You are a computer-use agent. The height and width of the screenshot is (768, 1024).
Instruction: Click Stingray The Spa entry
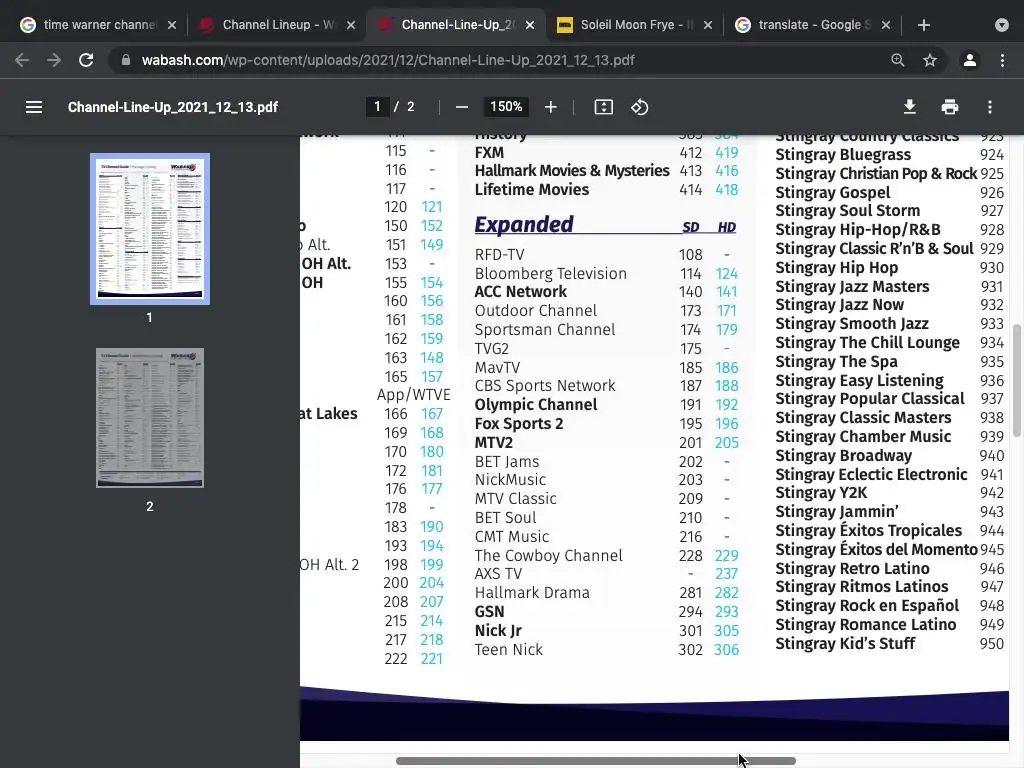click(x=836, y=362)
